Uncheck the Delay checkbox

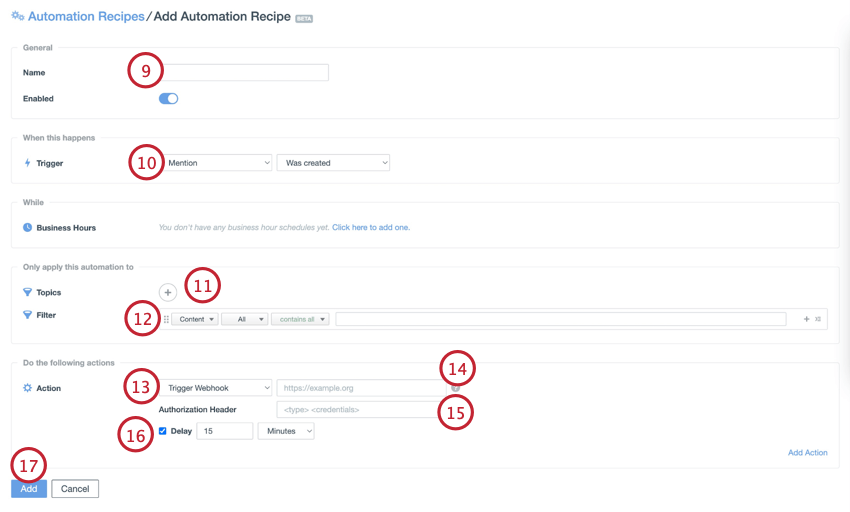tap(163, 431)
